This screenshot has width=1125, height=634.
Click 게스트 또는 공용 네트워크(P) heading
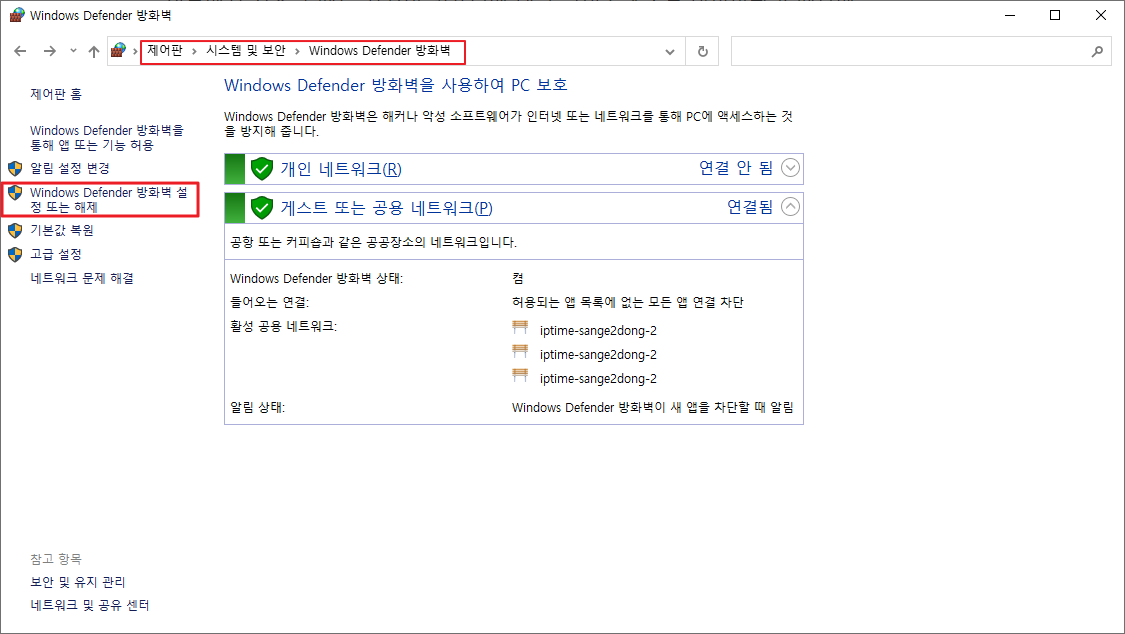pyautogui.click(x=387, y=208)
